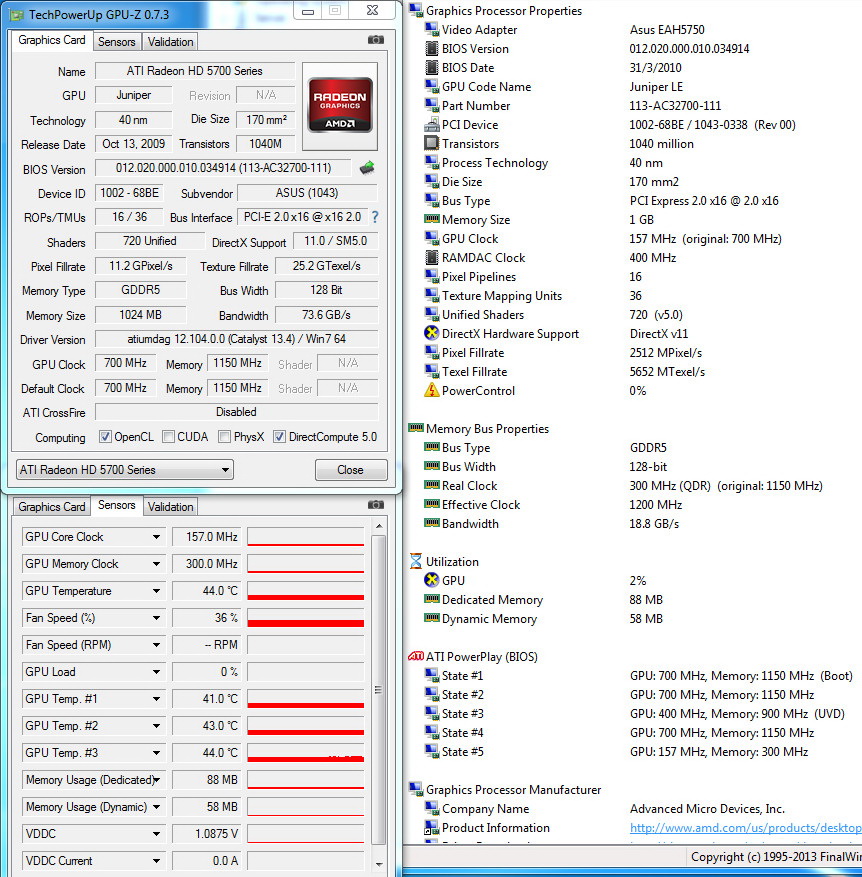Click the ATI CrossFire Disabled field
Screen dimensions: 862x877
(237, 412)
